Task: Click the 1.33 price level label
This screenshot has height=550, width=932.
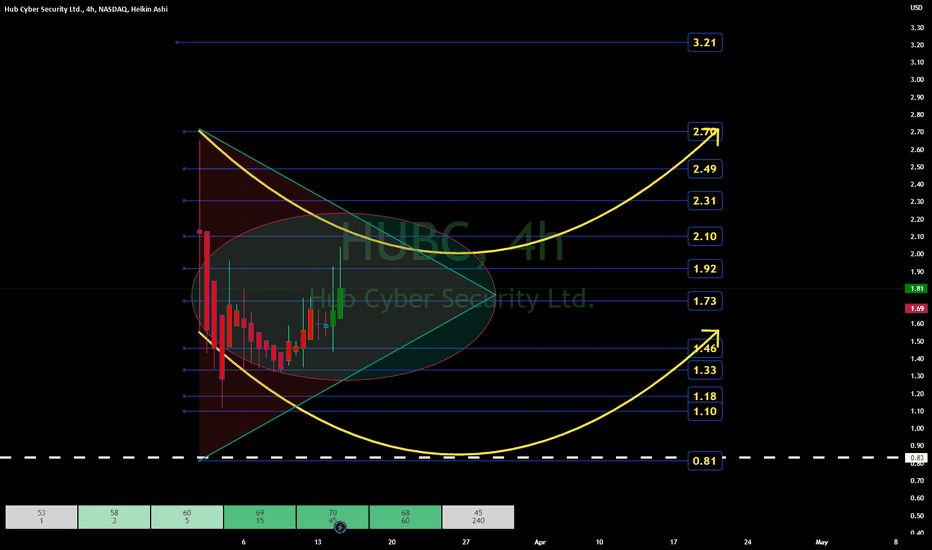Action: (705, 370)
